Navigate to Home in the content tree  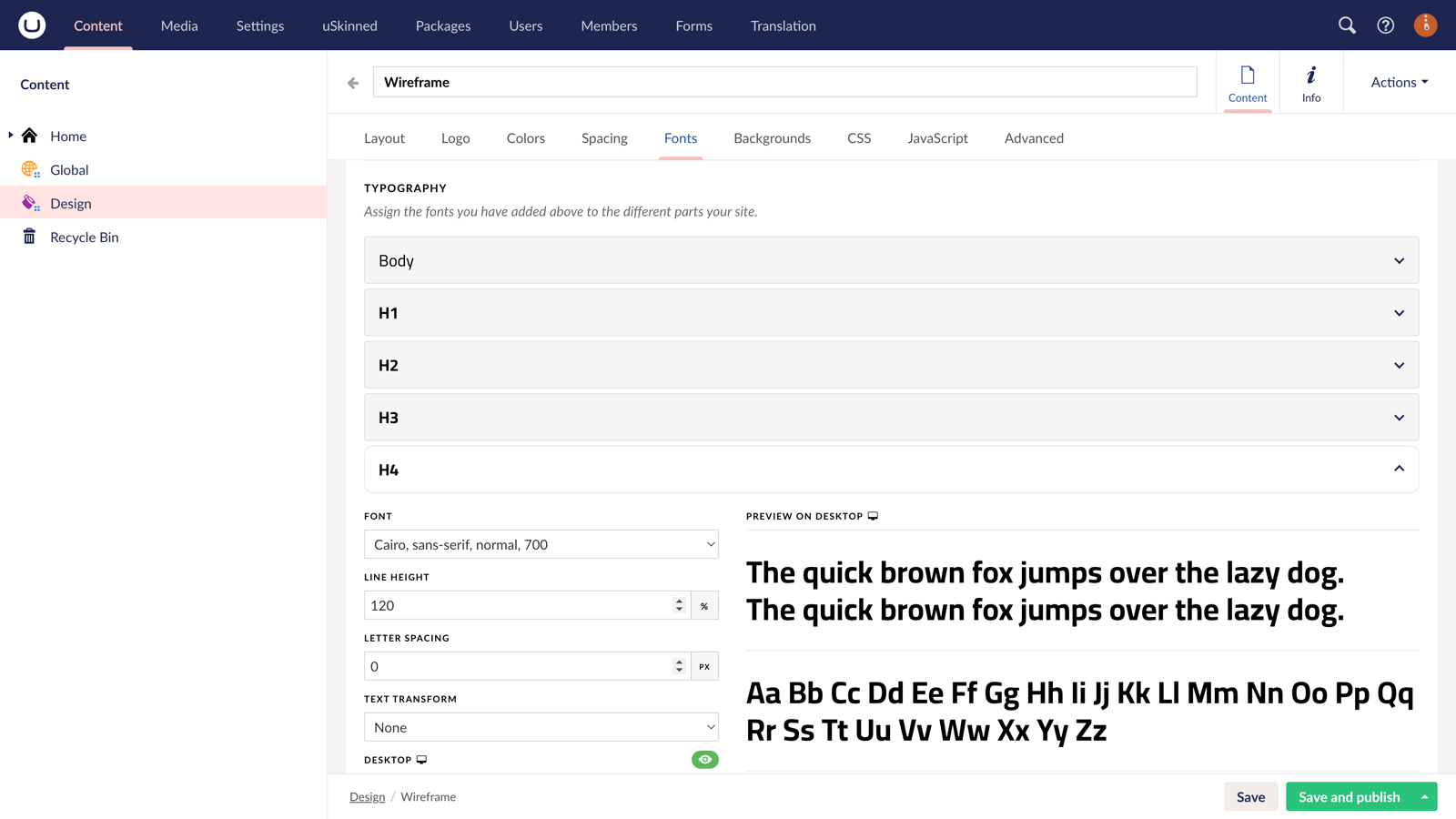coord(68,136)
